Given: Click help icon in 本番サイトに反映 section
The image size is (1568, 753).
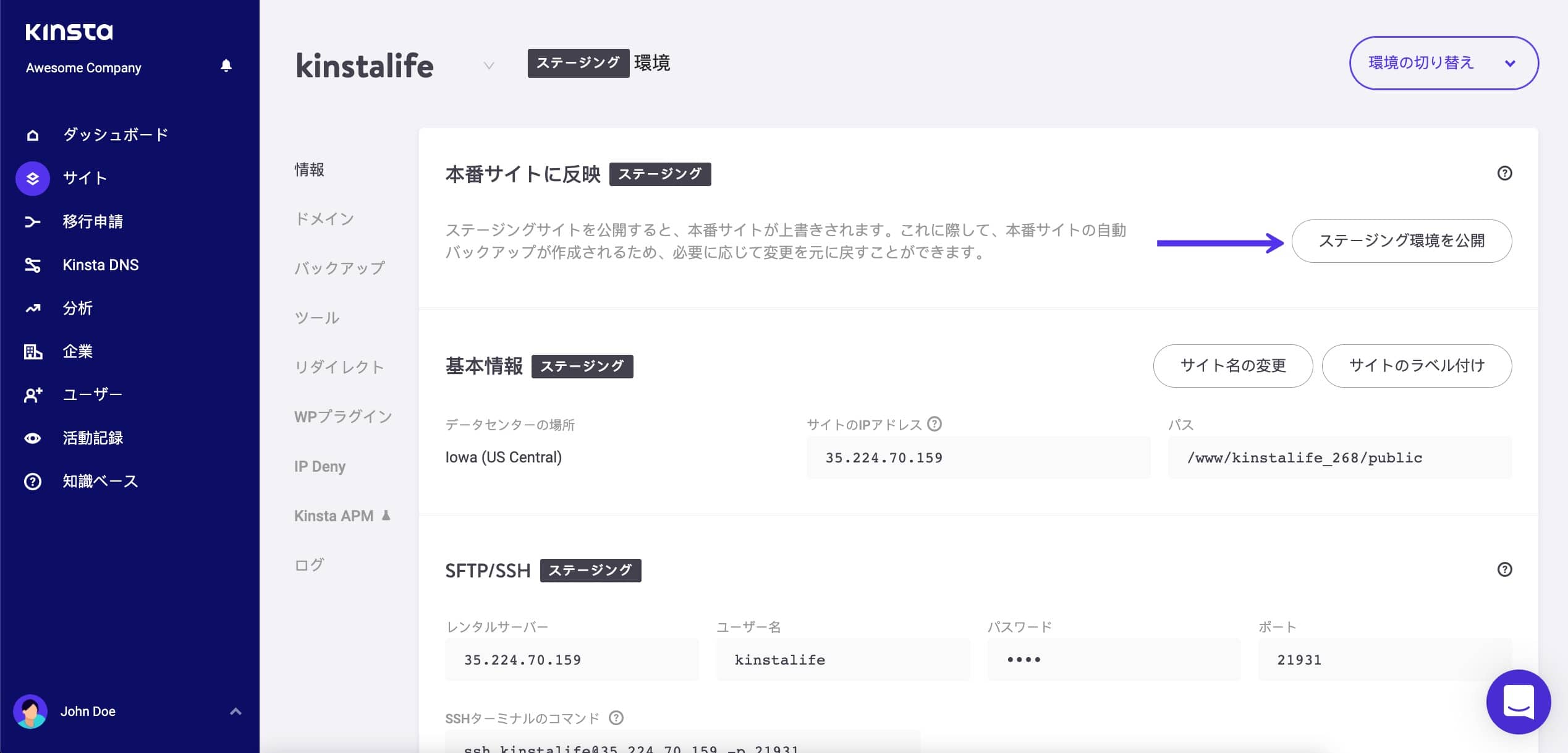Looking at the screenshot, I should pyautogui.click(x=1505, y=173).
